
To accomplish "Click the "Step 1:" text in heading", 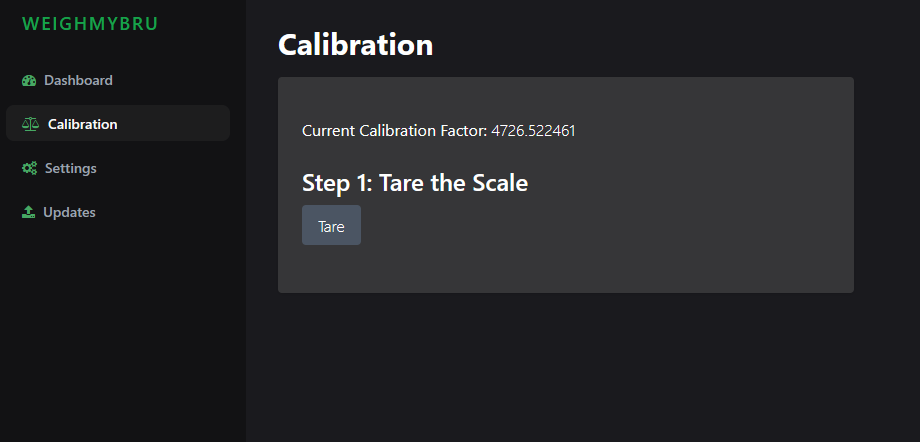I will click(337, 183).
